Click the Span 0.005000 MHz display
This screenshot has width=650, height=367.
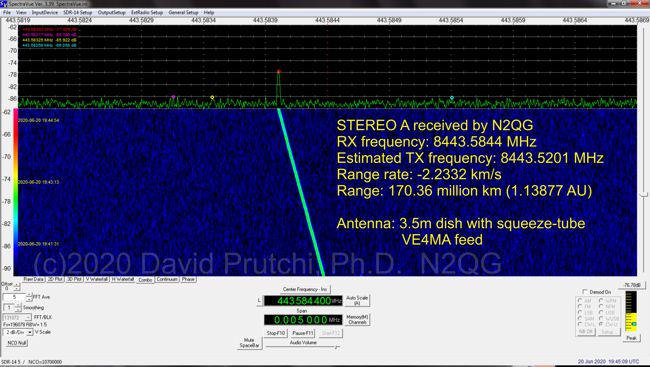click(x=303, y=320)
